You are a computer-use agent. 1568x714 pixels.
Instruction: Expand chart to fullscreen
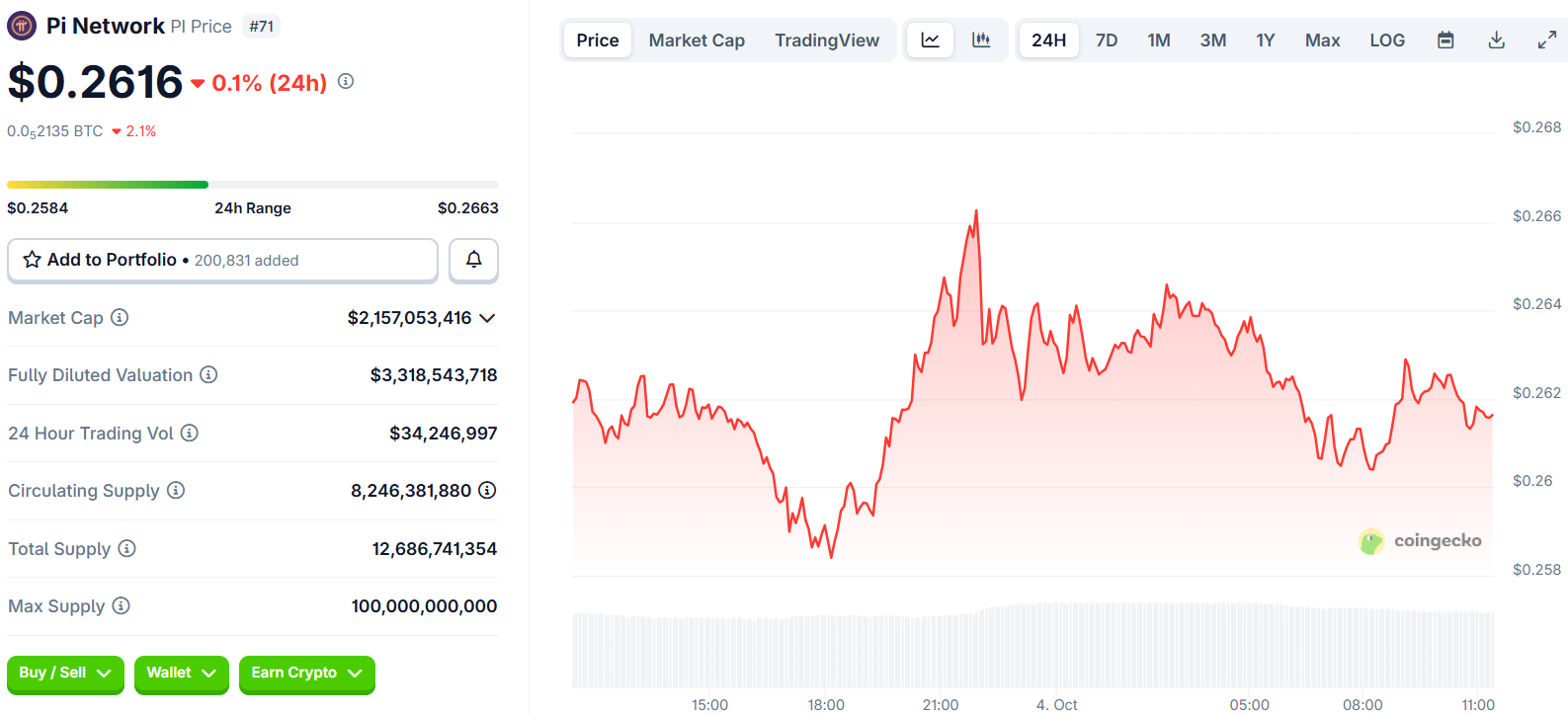point(1547,40)
